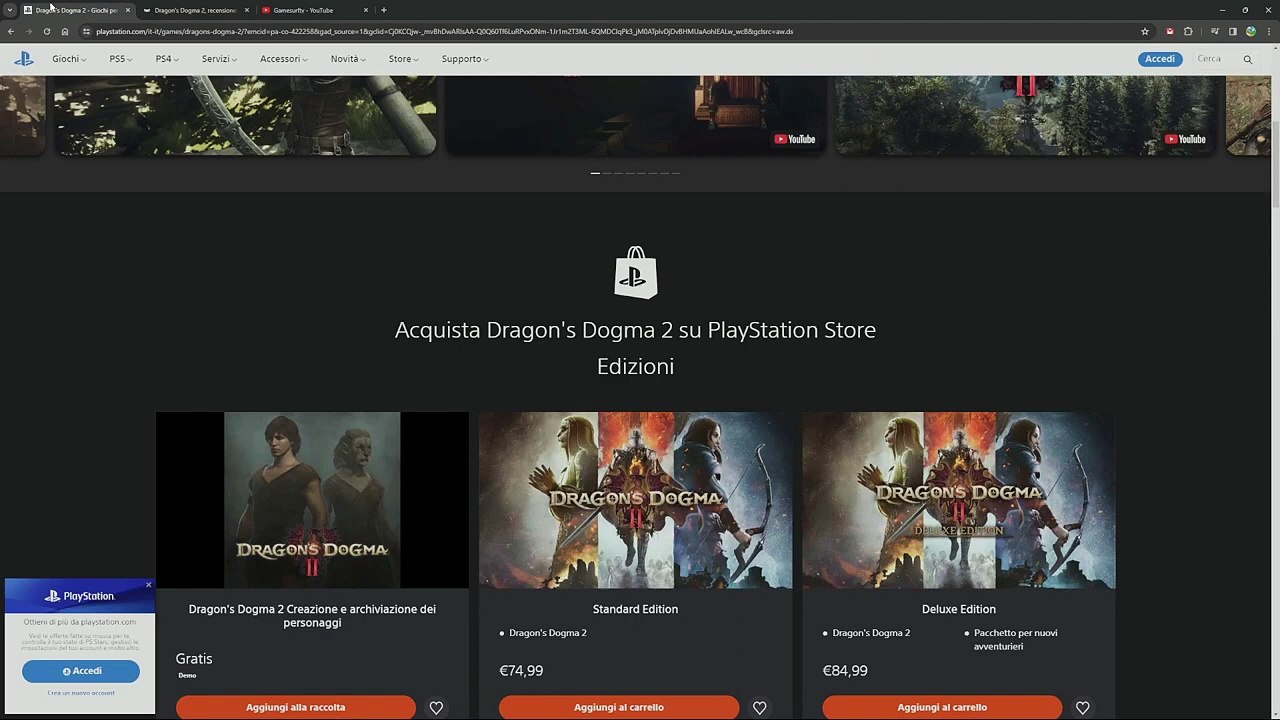Open the Standard Edition cover image
The width and height of the screenshot is (1280, 720).
click(x=635, y=500)
